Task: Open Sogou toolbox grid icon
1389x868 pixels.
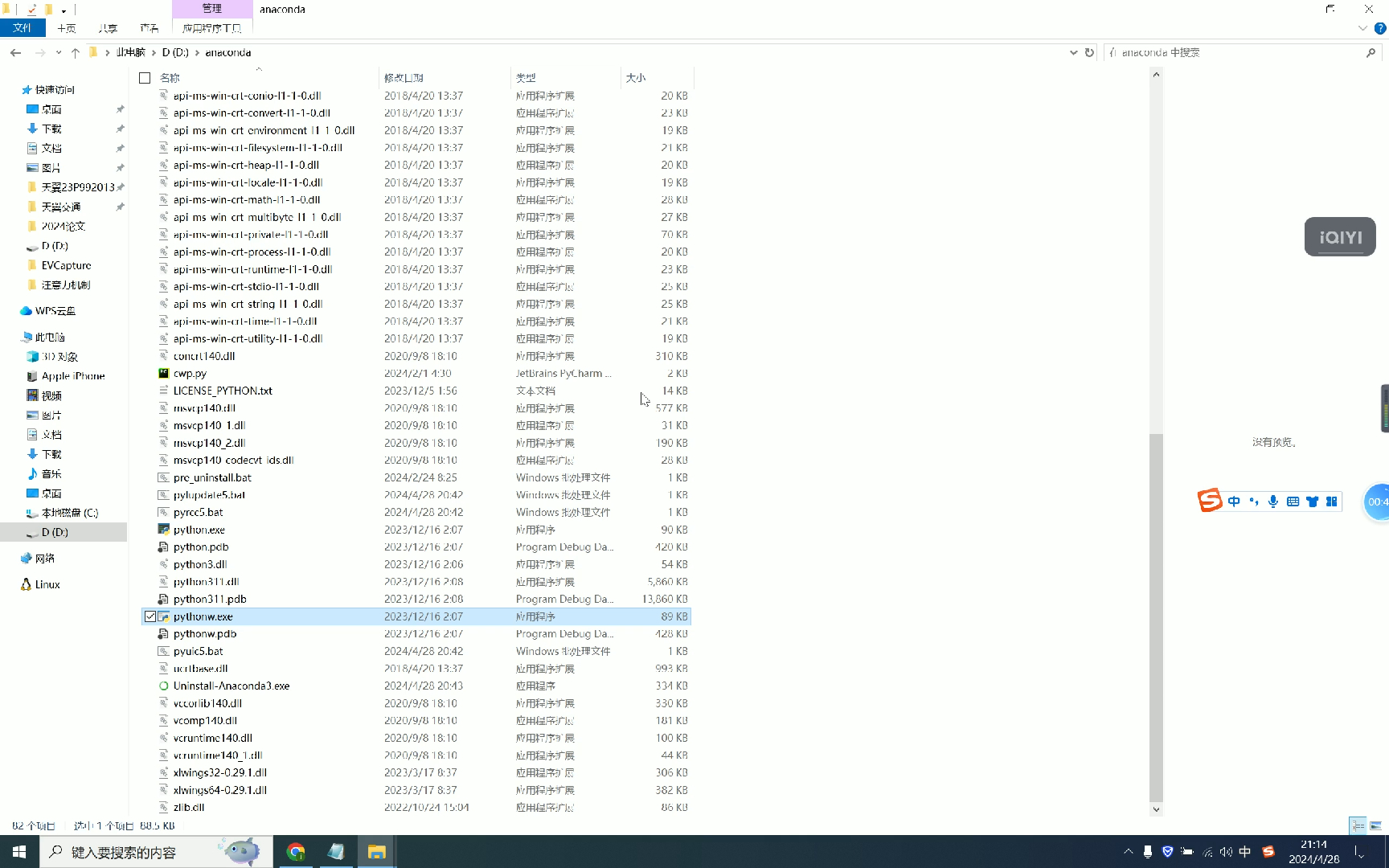Action: point(1332,502)
